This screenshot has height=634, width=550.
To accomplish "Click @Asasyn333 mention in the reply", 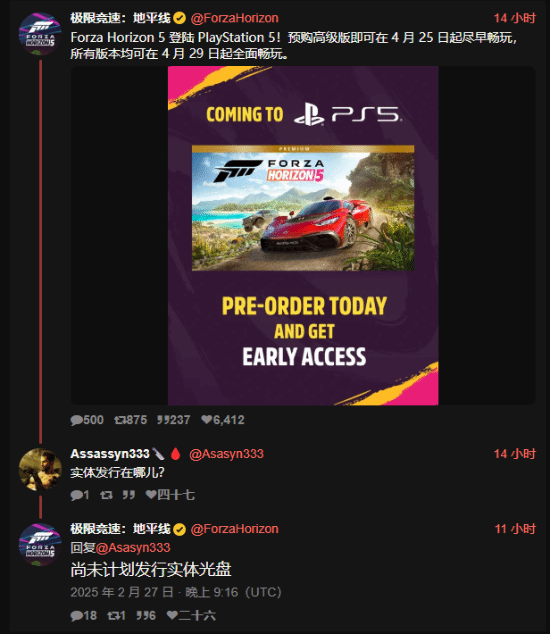I will point(133,548).
